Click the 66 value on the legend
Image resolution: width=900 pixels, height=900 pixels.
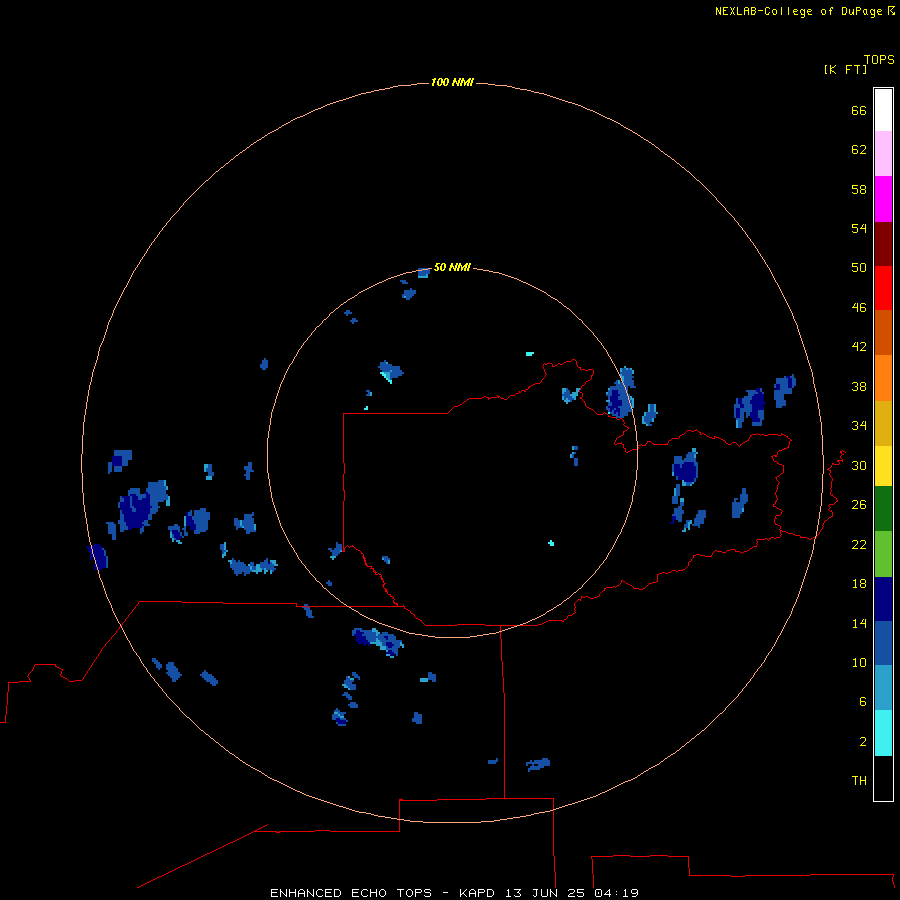(859, 111)
